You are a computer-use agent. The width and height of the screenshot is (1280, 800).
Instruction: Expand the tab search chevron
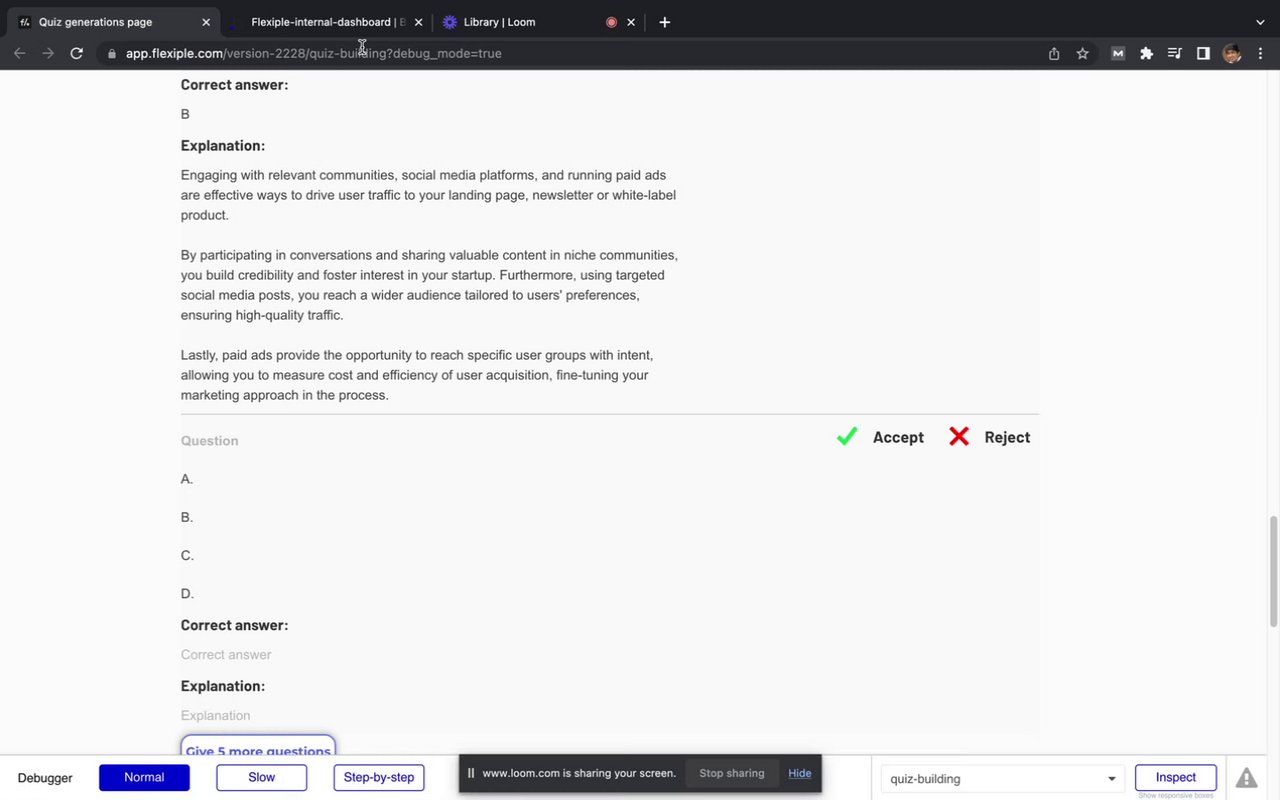(1260, 22)
